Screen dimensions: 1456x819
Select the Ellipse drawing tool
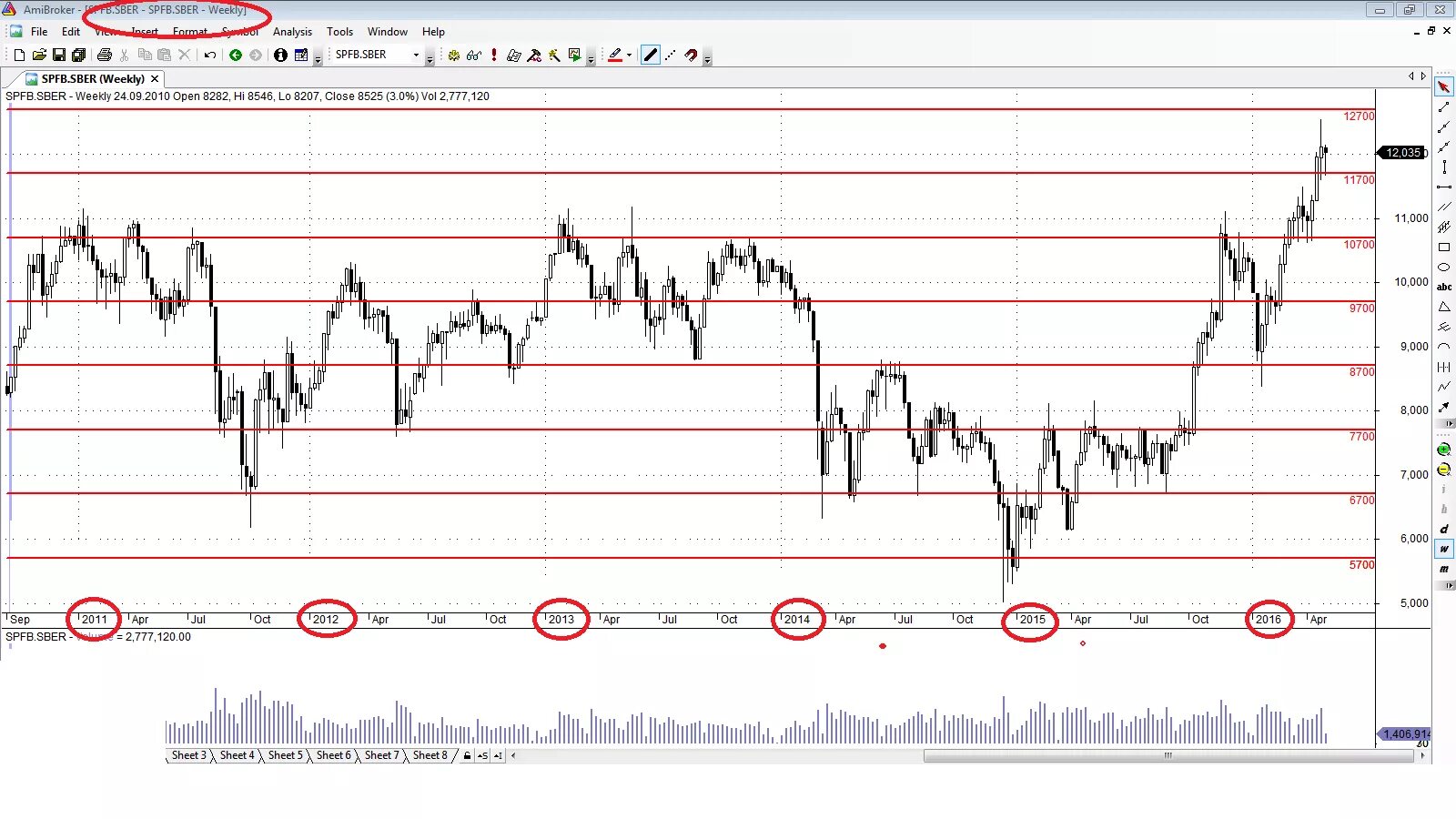tap(1444, 268)
